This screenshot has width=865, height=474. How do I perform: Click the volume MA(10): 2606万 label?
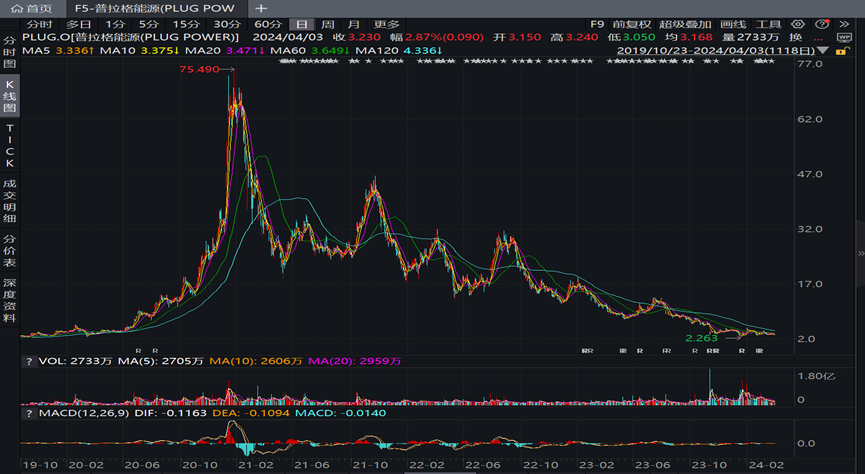(x=255, y=361)
